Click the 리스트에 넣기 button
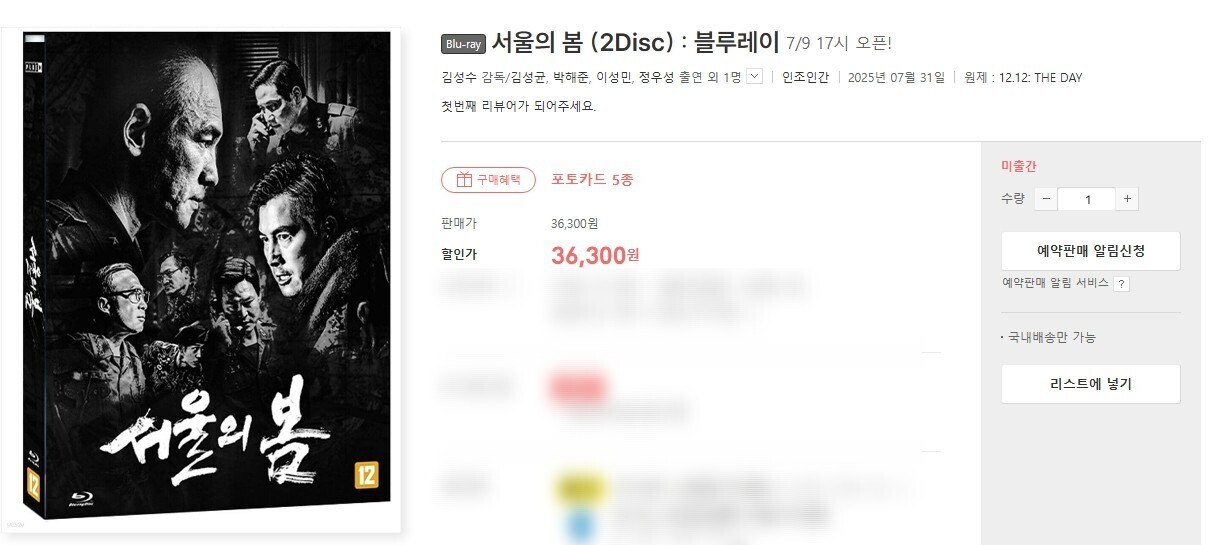 [x=1090, y=384]
